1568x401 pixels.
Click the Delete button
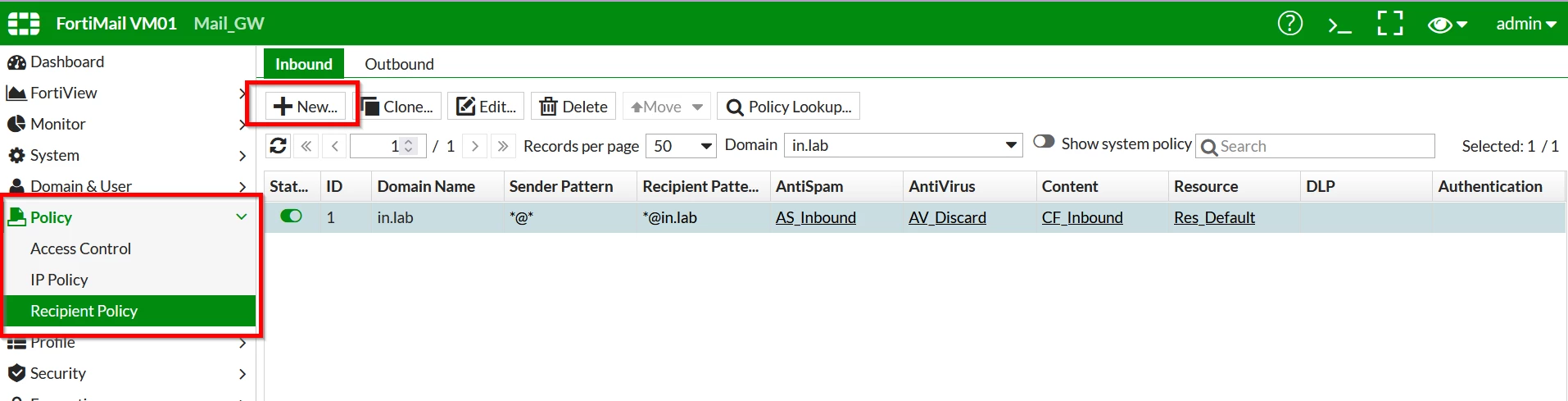[x=573, y=107]
